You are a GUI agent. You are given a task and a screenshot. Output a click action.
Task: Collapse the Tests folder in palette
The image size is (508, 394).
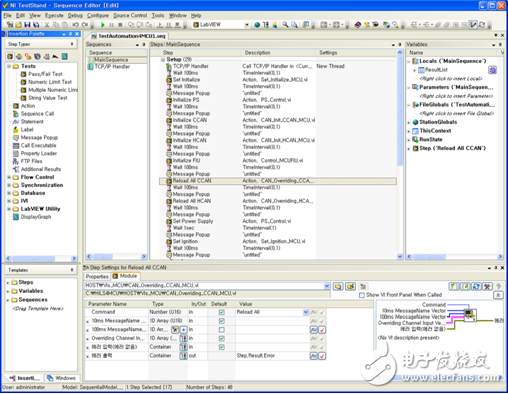coord(9,66)
